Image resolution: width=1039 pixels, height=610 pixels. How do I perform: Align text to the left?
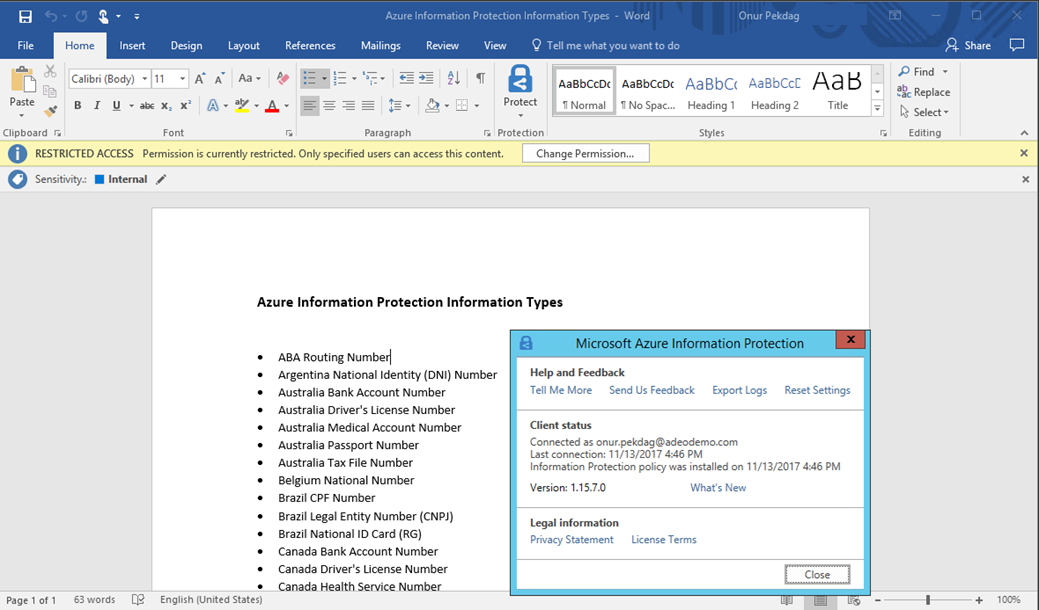click(x=309, y=106)
